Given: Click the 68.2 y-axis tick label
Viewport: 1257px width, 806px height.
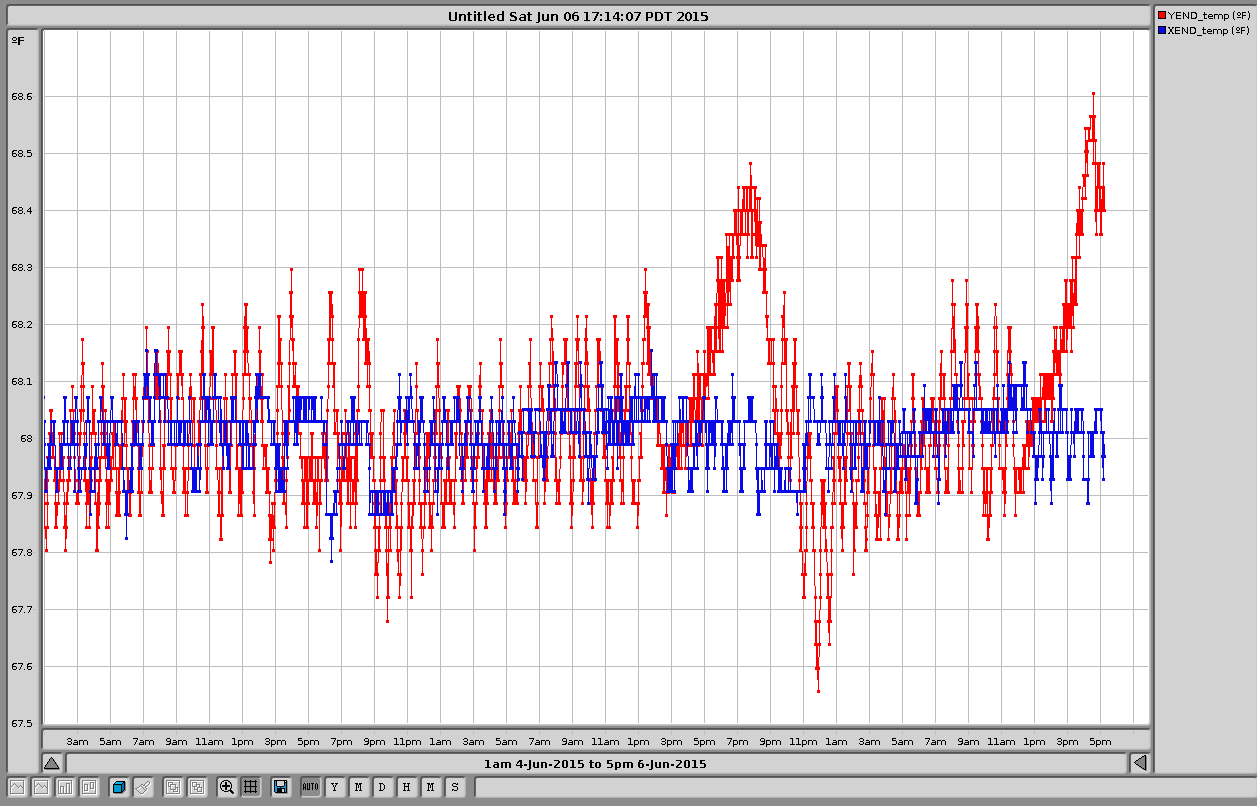Looking at the screenshot, I should [22, 325].
